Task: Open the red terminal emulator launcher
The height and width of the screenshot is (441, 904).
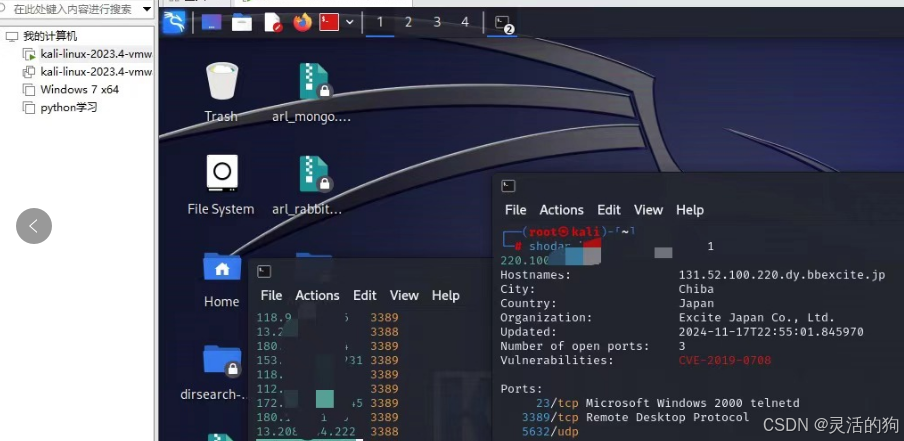Action: point(329,22)
